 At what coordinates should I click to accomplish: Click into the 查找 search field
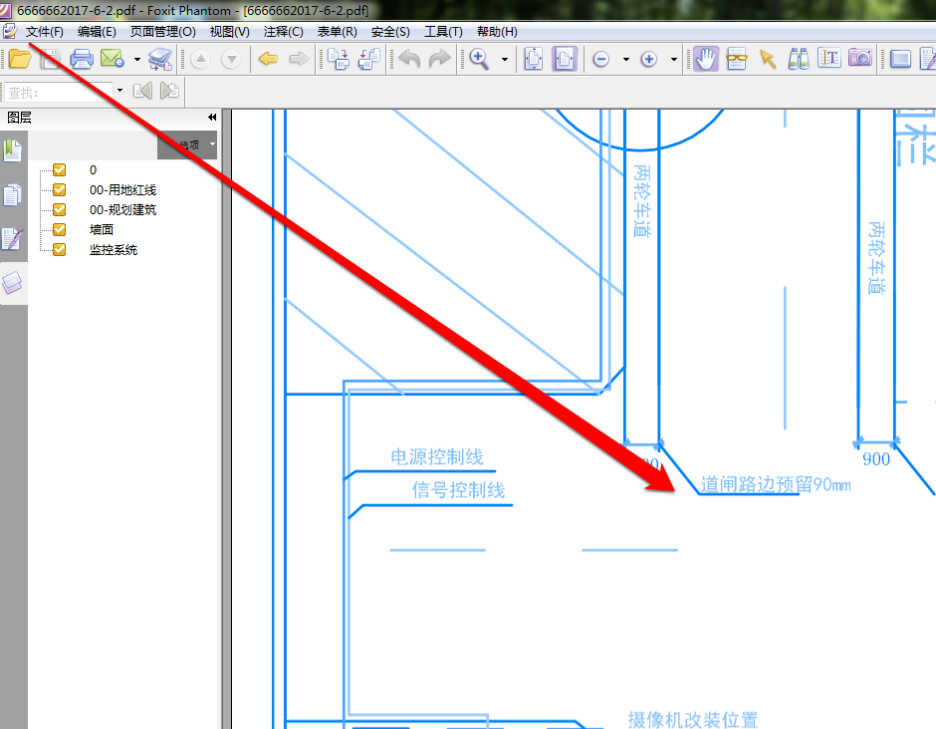pyautogui.click(x=58, y=92)
